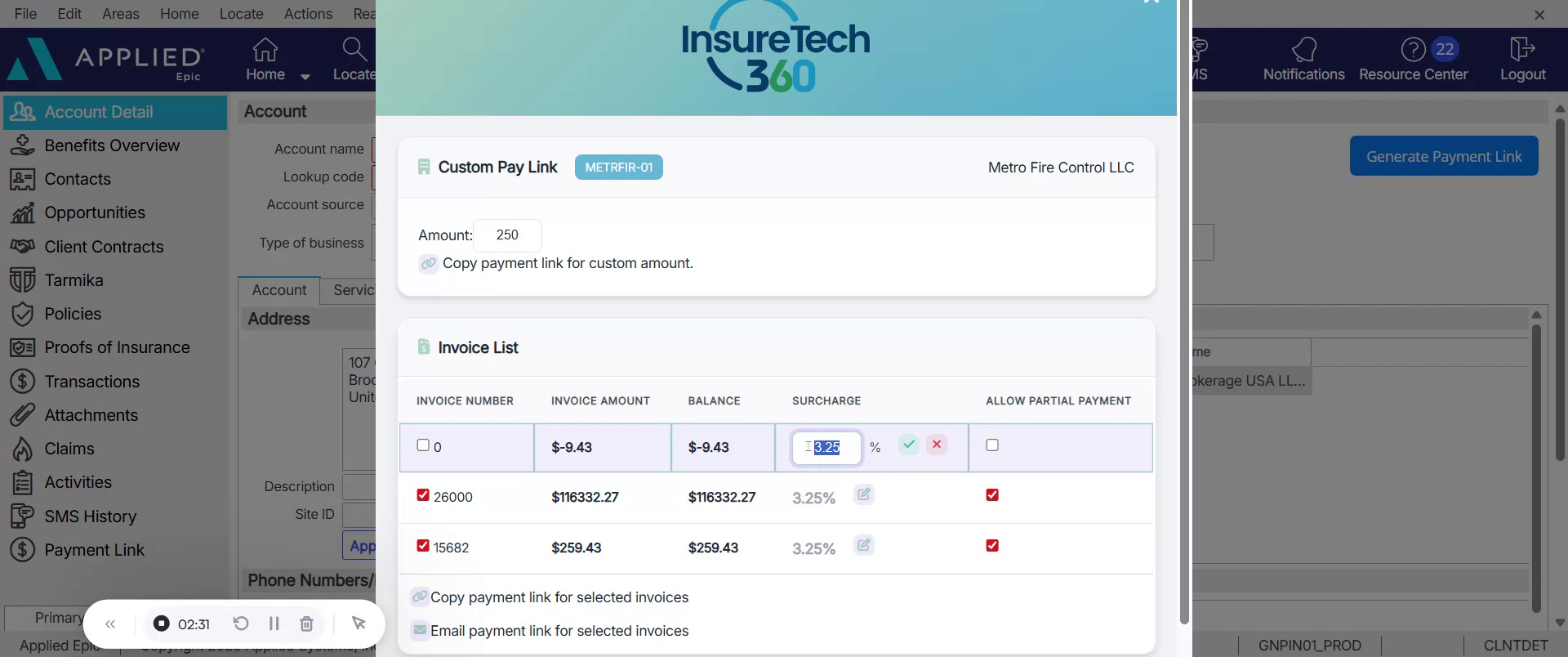Edit surcharge for invoice 26000
The image size is (1568, 657).
click(x=863, y=494)
